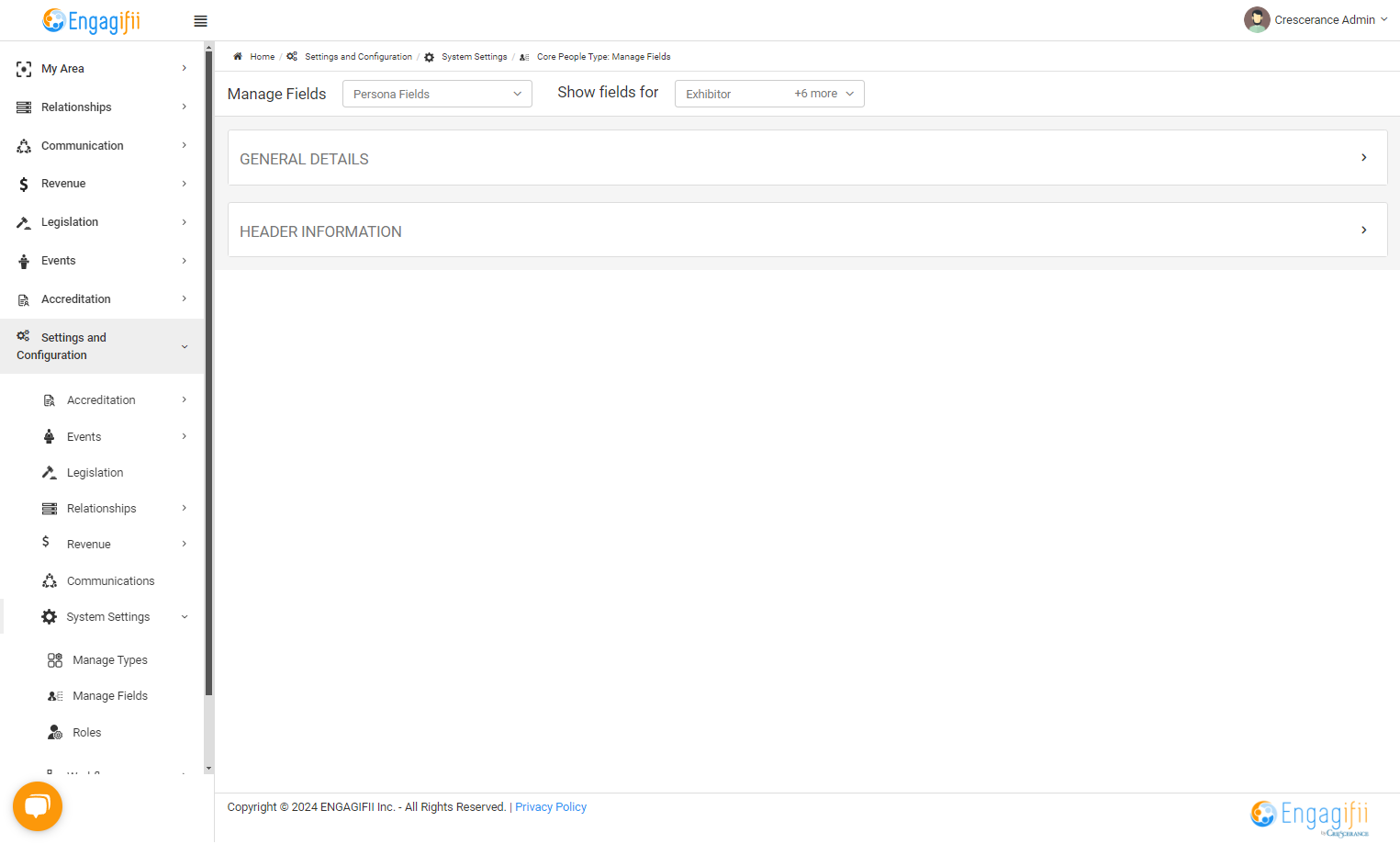Click System Settings breadcrumb link
The width and height of the screenshot is (1400, 844).
[475, 57]
